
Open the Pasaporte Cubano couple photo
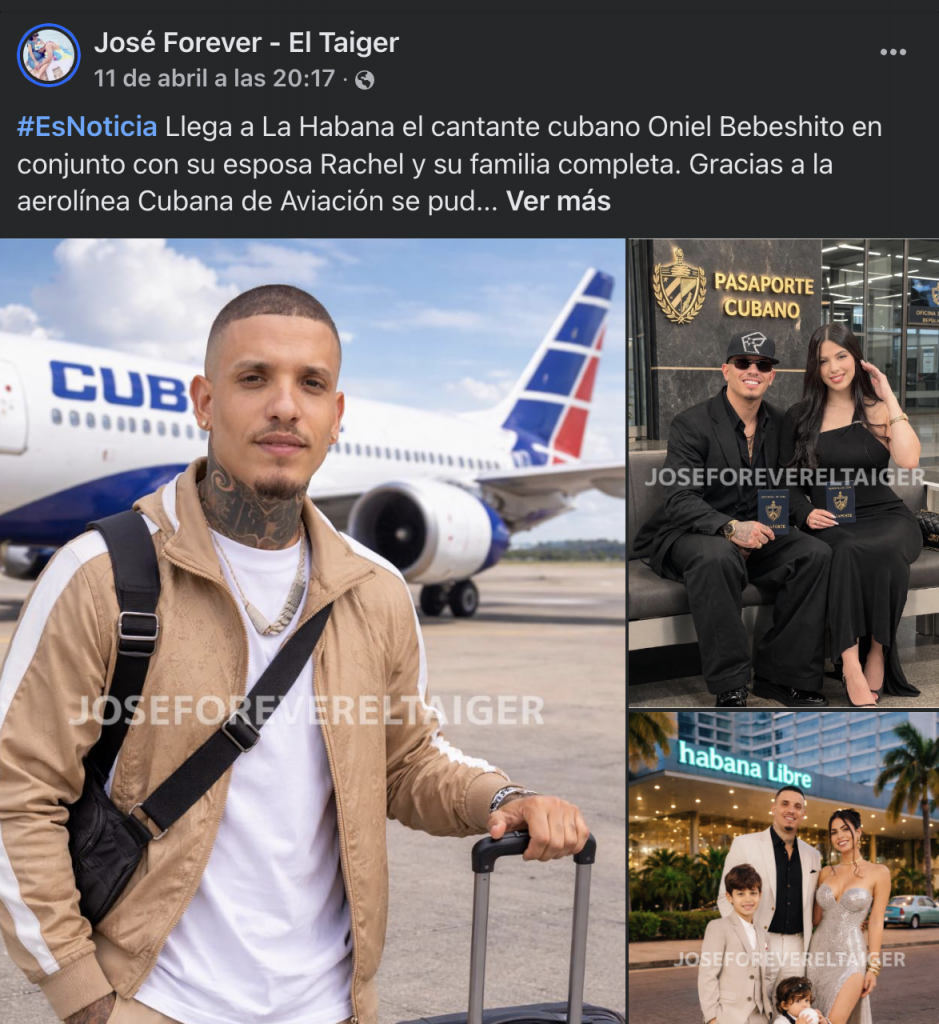pyautogui.click(x=784, y=473)
